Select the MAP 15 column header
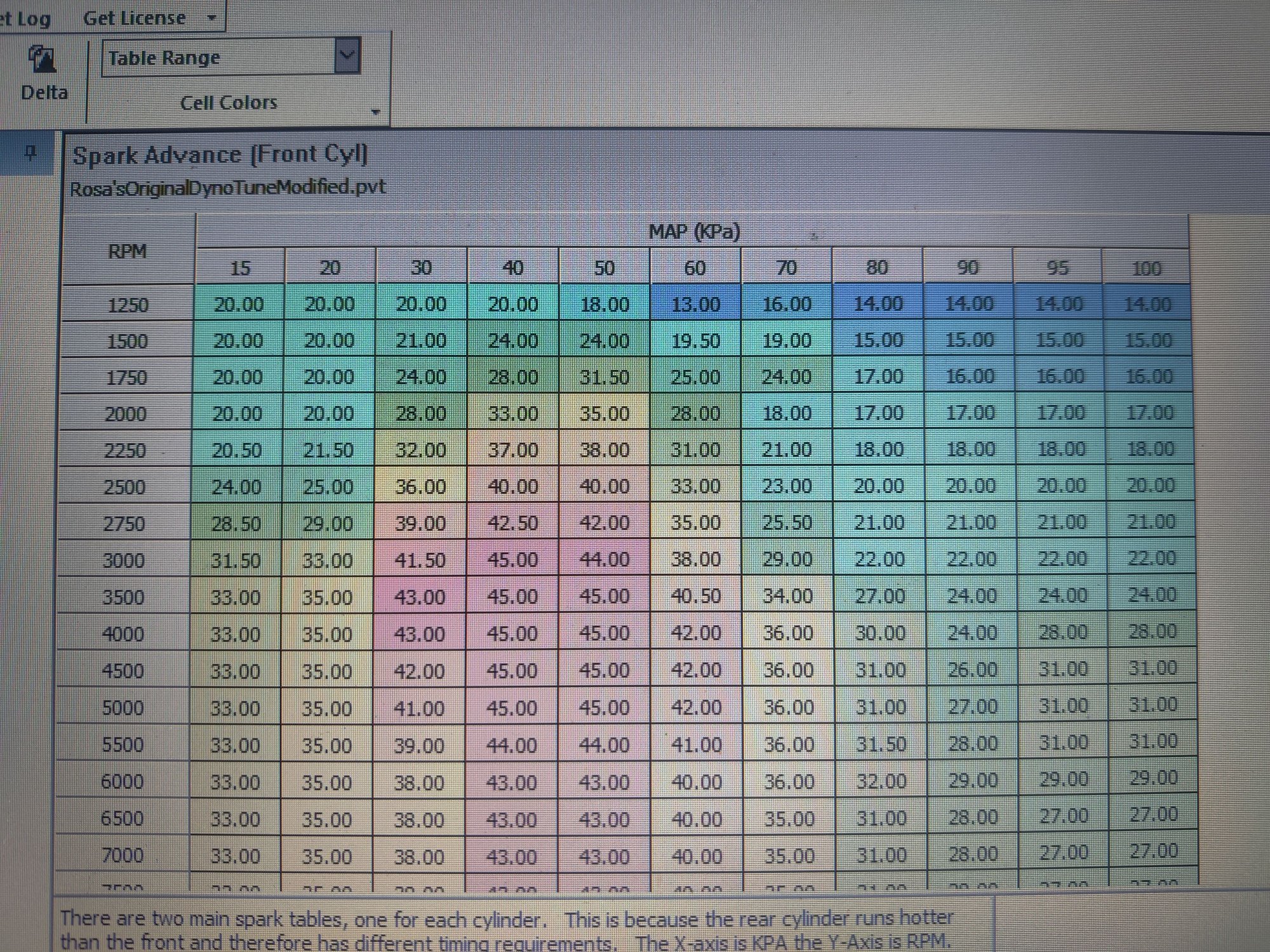Image resolution: width=1270 pixels, height=952 pixels. pyautogui.click(x=240, y=268)
